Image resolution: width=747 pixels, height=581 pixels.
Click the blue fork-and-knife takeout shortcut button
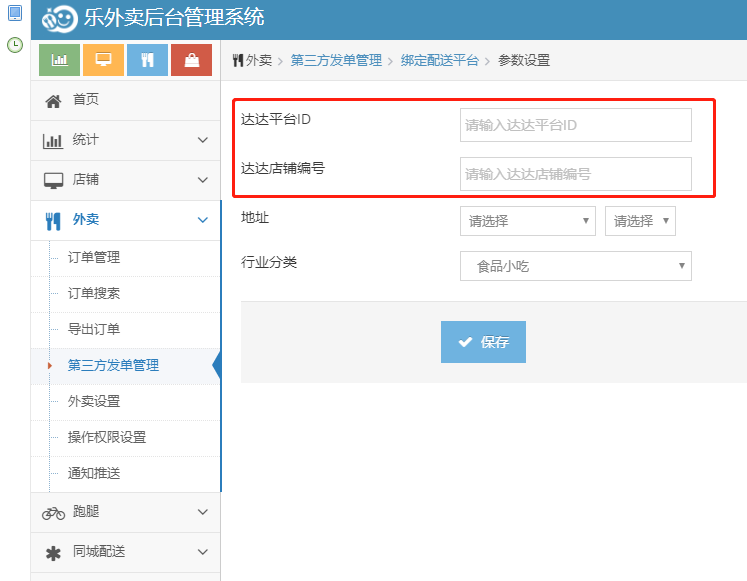coord(148,60)
